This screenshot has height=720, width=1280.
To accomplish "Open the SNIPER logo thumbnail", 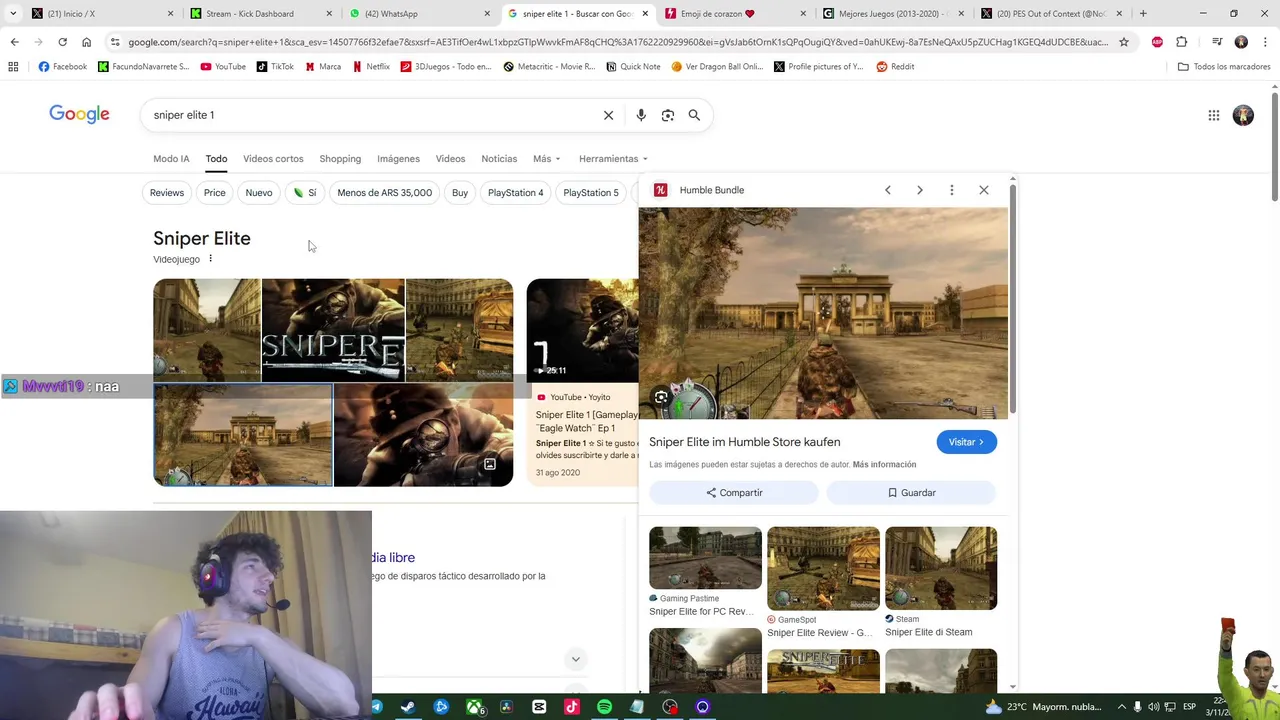I will [x=333, y=330].
